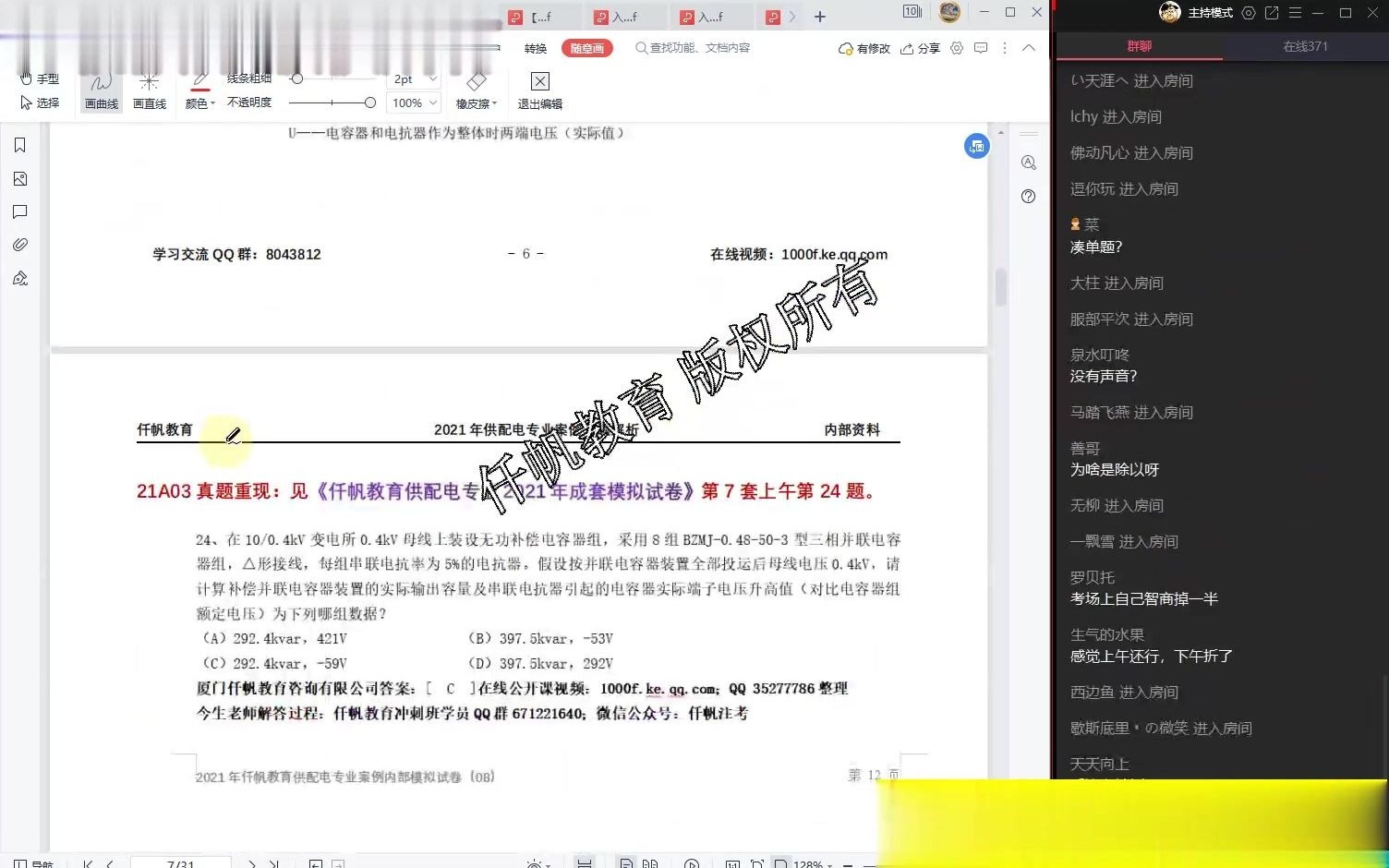This screenshot has height=868, width=1389.
Task: Open a new tab with plus button
Action: (820, 17)
